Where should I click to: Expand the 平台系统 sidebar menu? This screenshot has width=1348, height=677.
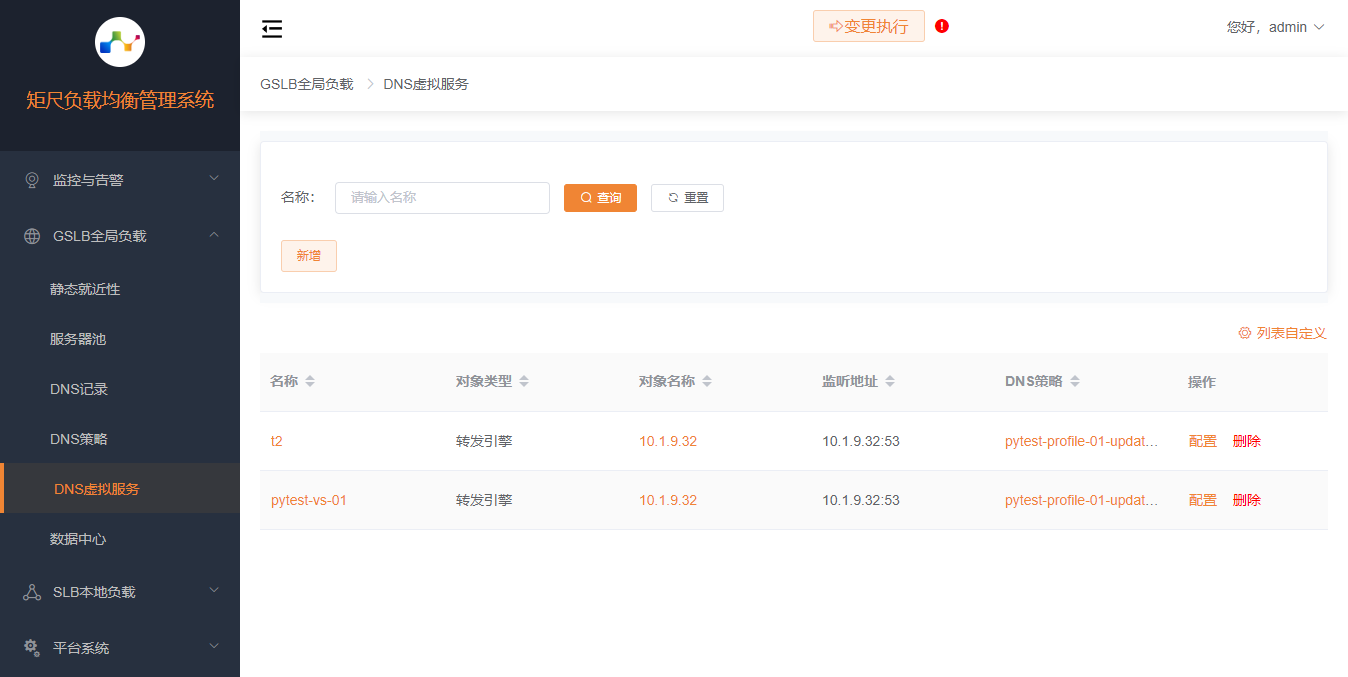click(120, 648)
